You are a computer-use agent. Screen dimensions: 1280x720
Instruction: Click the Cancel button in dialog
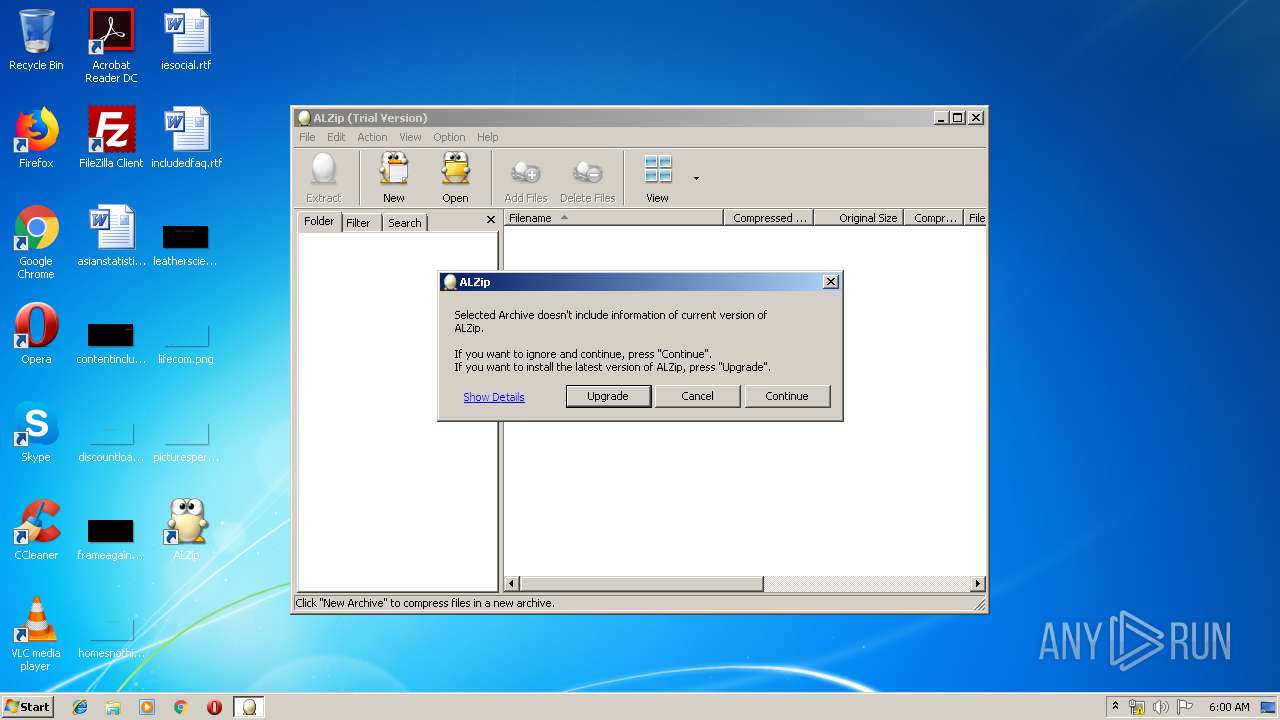pos(697,396)
